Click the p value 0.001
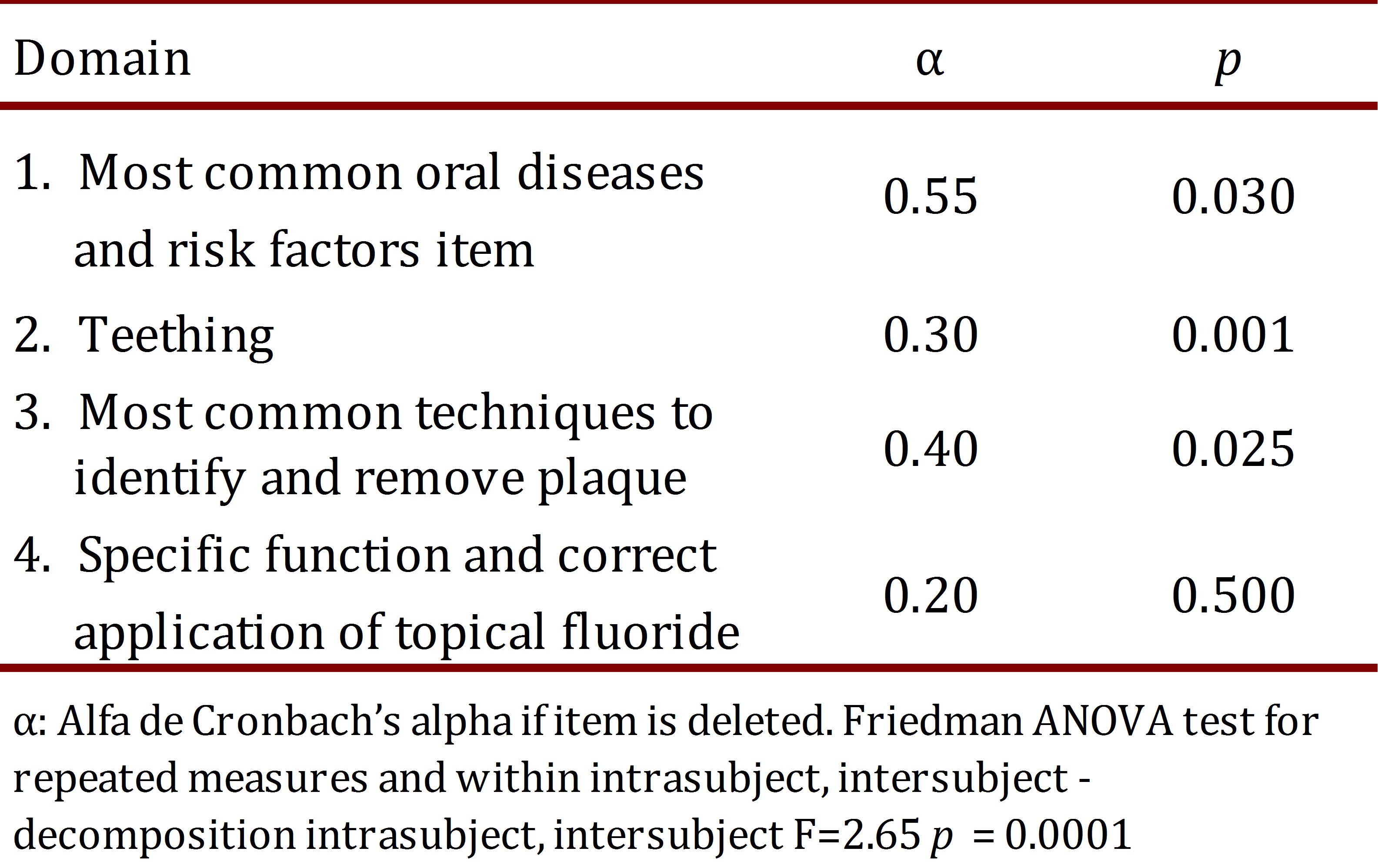1378x868 pixels. (1233, 335)
